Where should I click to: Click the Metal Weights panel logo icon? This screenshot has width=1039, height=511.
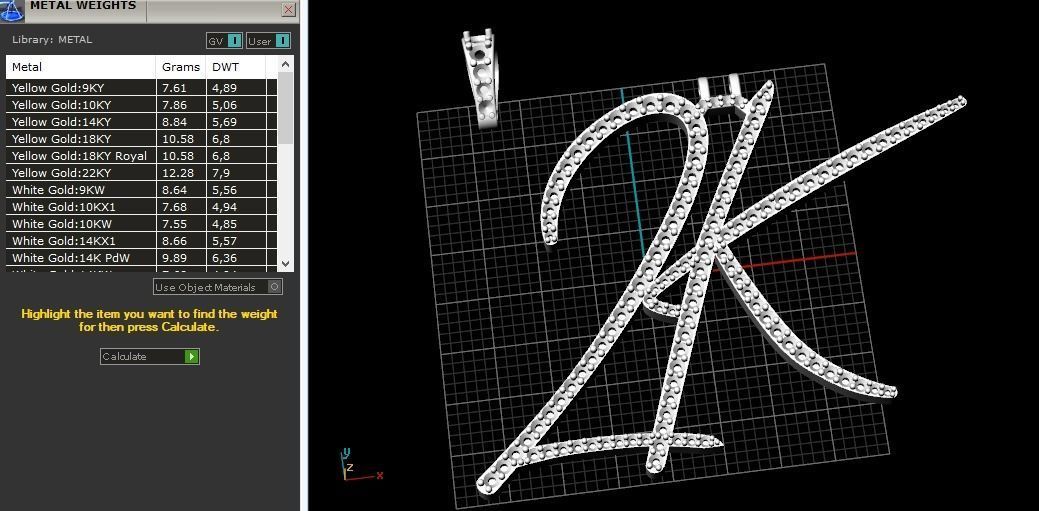click(13, 9)
